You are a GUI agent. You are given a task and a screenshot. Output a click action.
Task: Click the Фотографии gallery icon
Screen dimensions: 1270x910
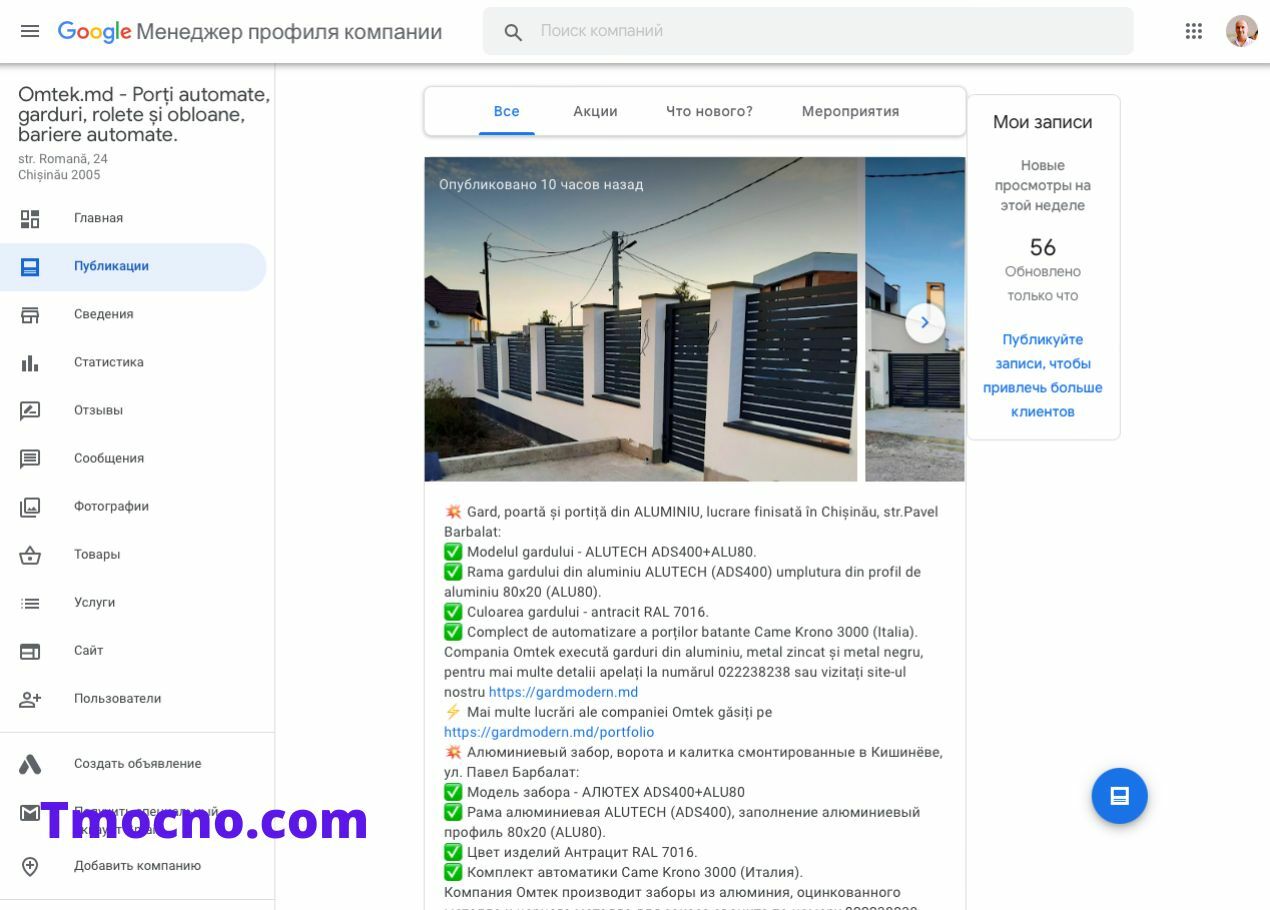click(30, 506)
